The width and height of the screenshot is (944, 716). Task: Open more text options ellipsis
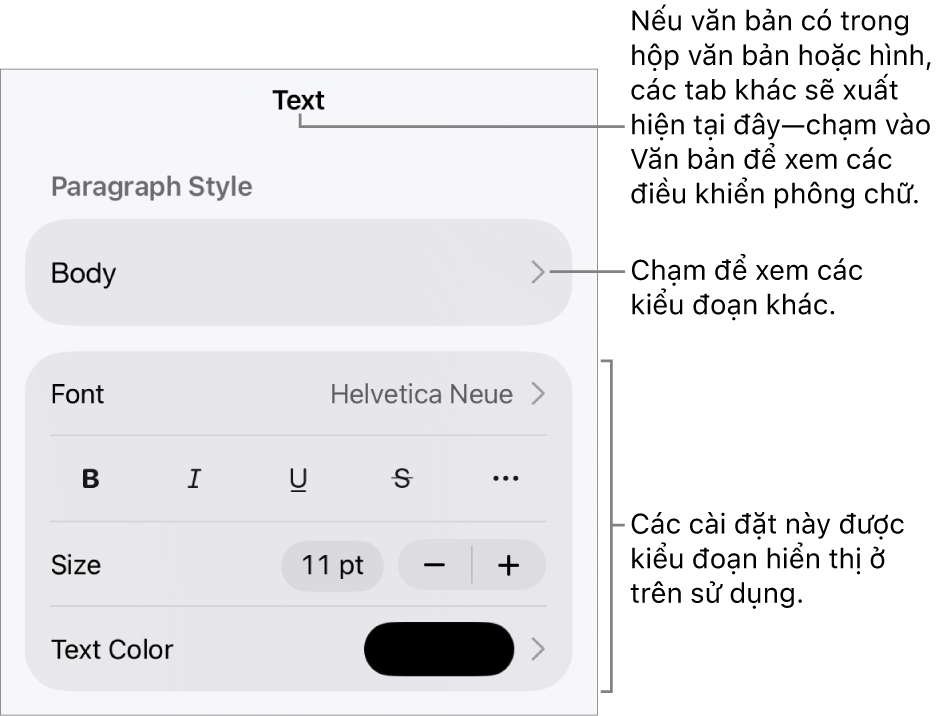coord(506,479)
